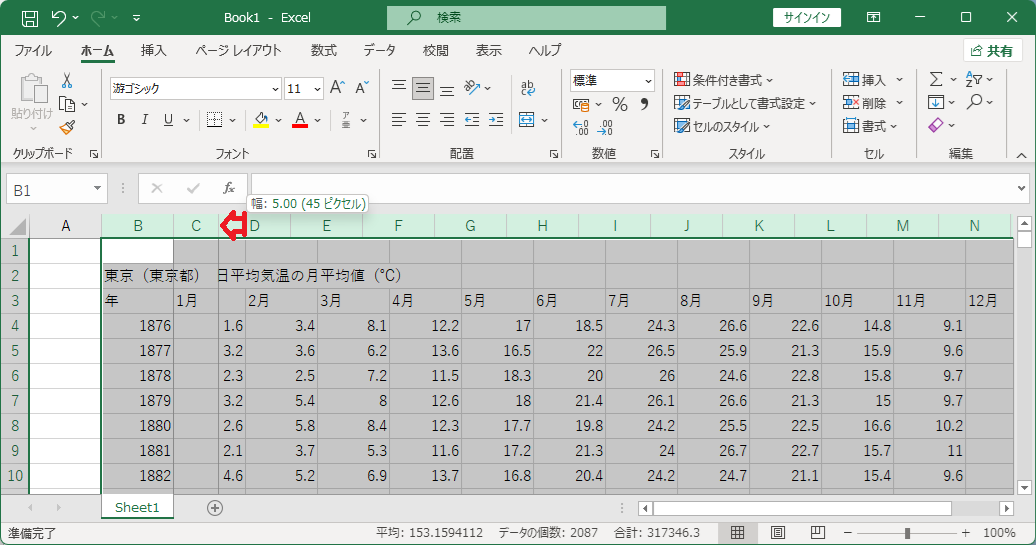Open the fill color dropdown arrow
Screen dimensions: 1036x545
pos(279,120)
